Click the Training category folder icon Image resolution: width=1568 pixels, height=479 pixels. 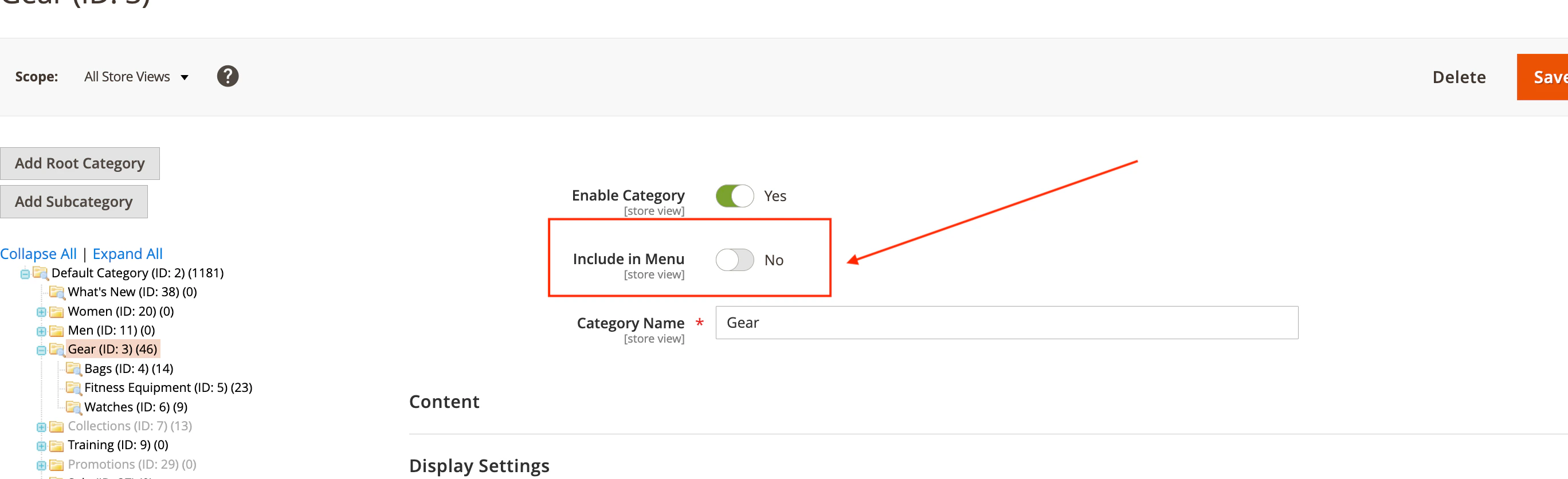pyautogui.click(x=57, y=445)
